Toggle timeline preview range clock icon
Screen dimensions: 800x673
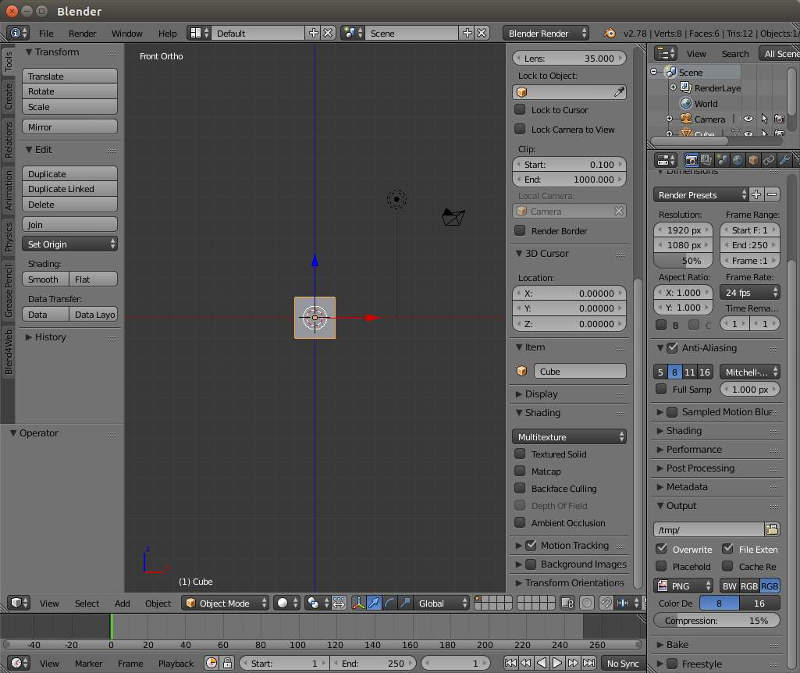pyautogui.click(x=212, y=663)
